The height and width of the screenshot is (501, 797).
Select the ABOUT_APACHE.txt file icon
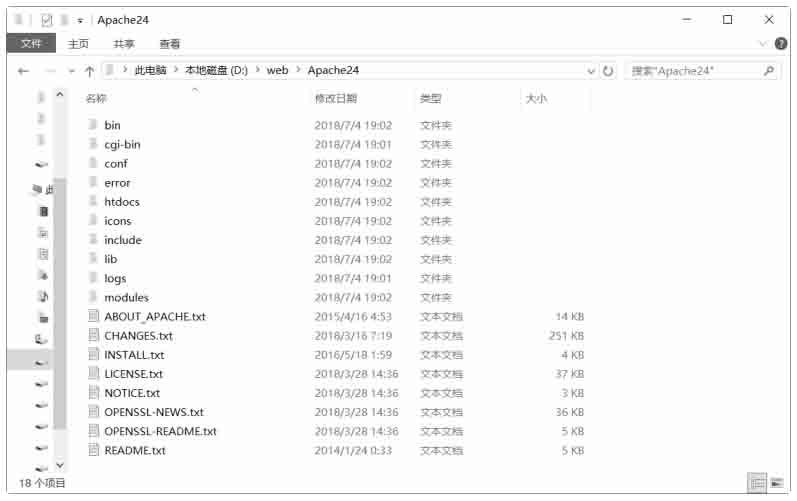coord(94,316)
